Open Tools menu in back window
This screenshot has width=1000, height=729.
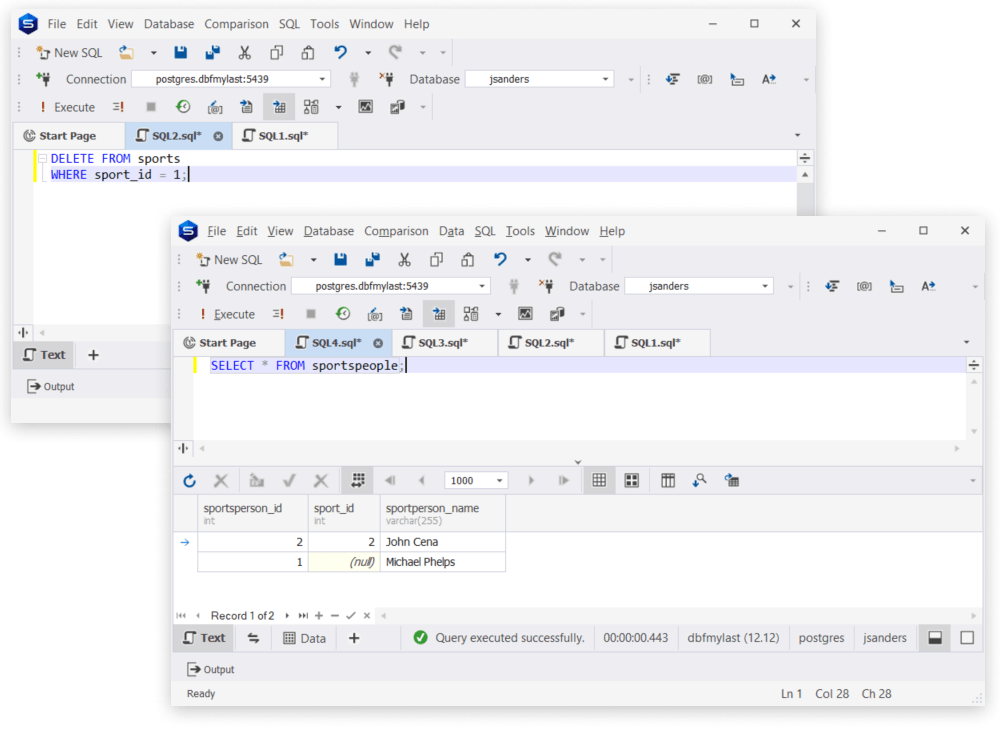pyautogui.click(x=324, y=24)
